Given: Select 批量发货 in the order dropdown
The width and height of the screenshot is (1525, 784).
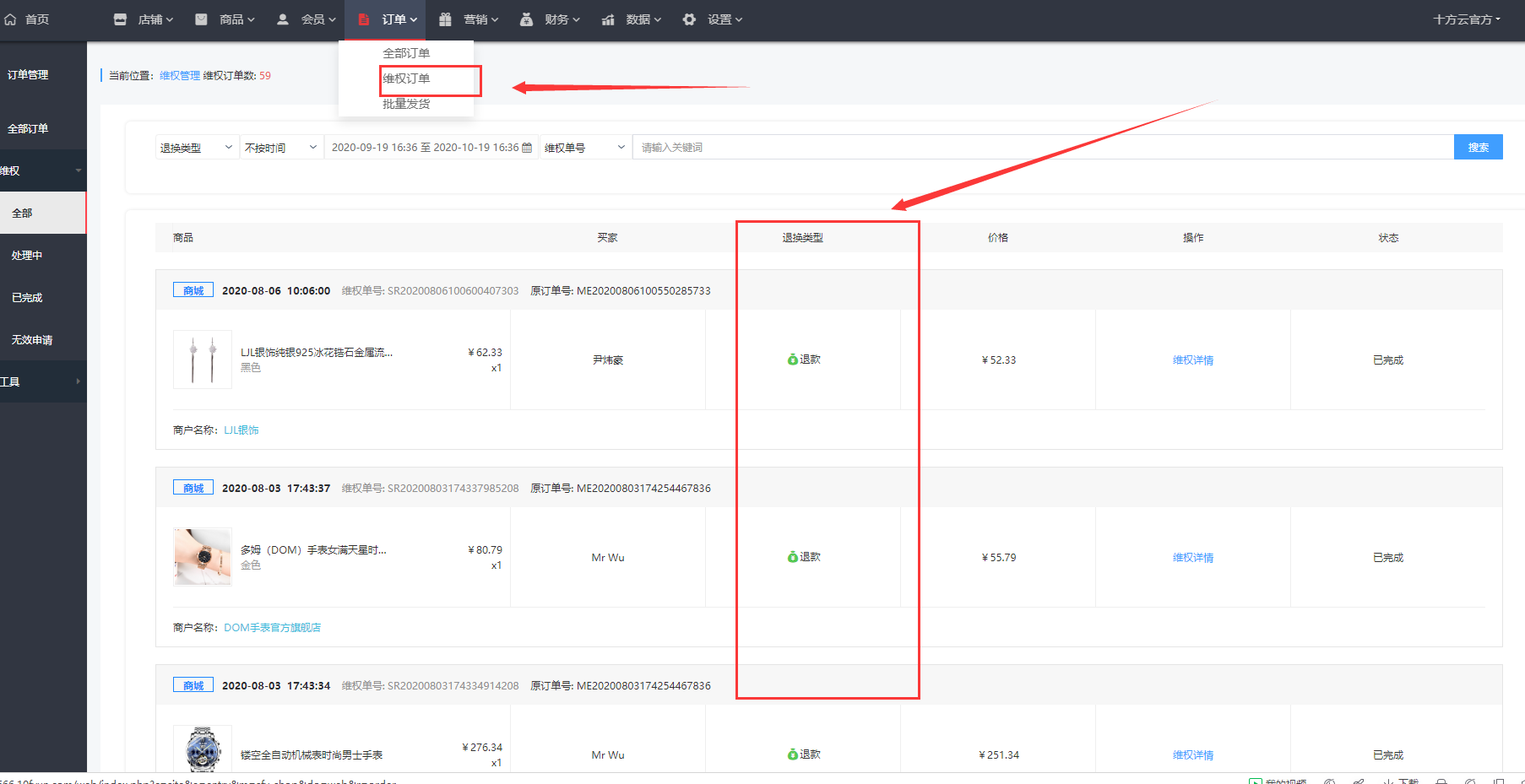Looking at the screenshot, I should [x=406, y=104].
